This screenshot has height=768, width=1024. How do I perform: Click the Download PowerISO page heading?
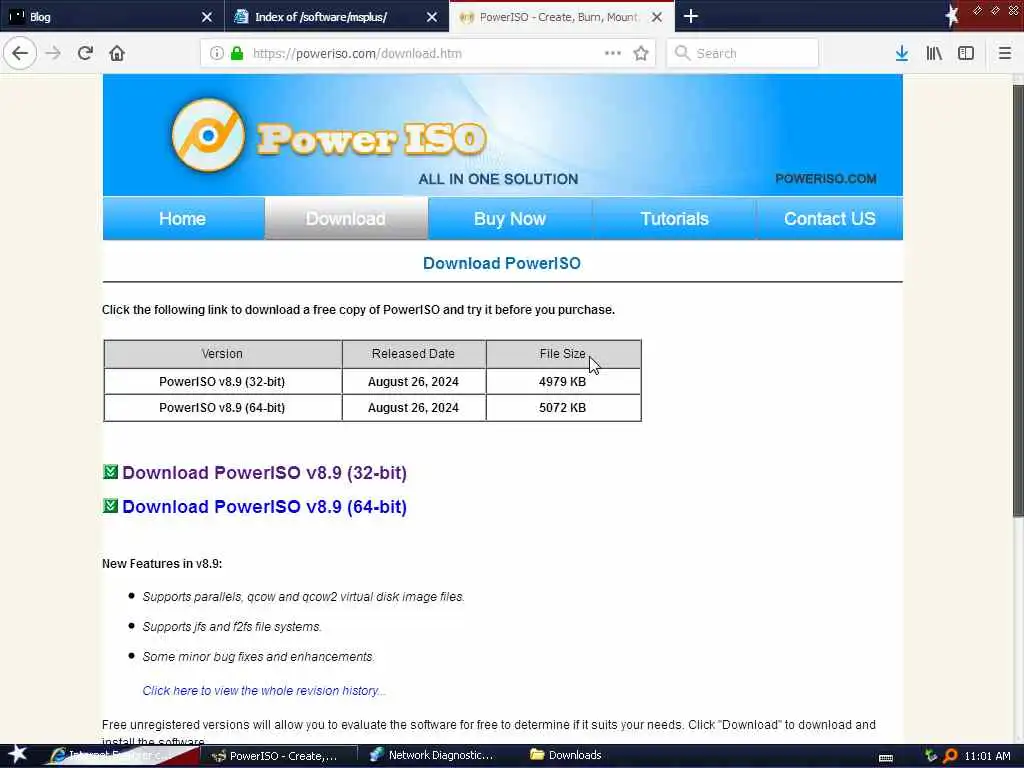pos(502,263)
